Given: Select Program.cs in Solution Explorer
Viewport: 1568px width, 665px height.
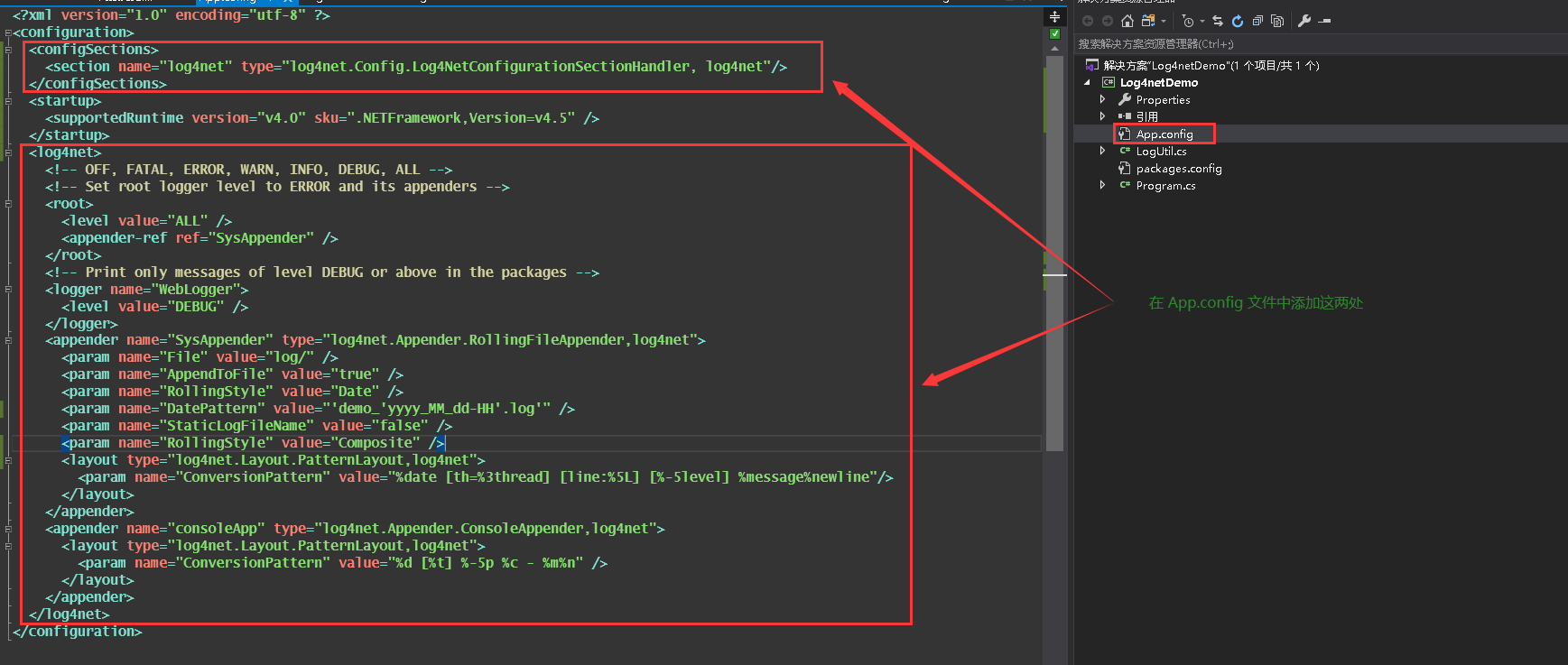Looking at the screenshot, I should [x=1164, y=186].
